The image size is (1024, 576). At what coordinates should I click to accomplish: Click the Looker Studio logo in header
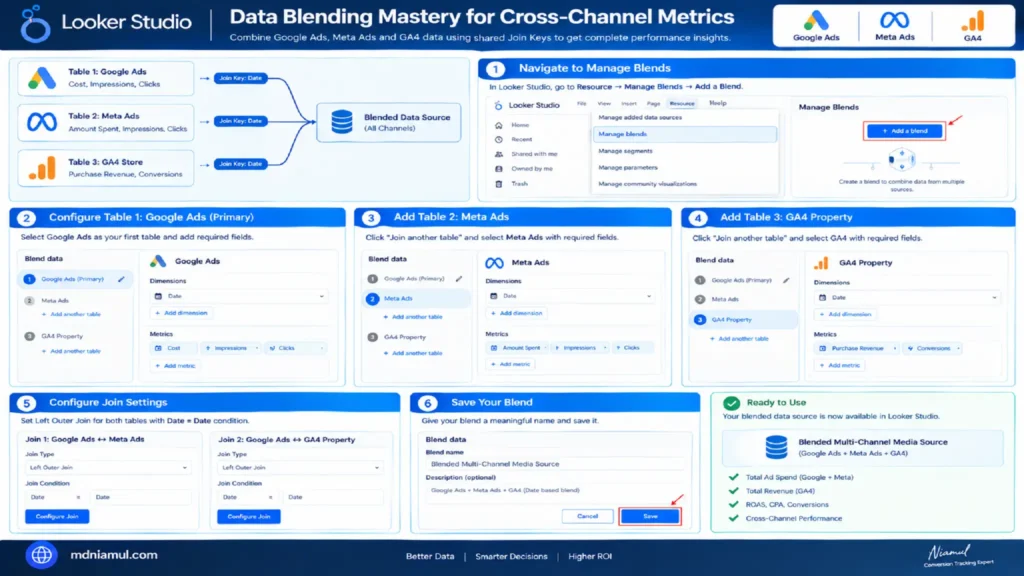35,24
